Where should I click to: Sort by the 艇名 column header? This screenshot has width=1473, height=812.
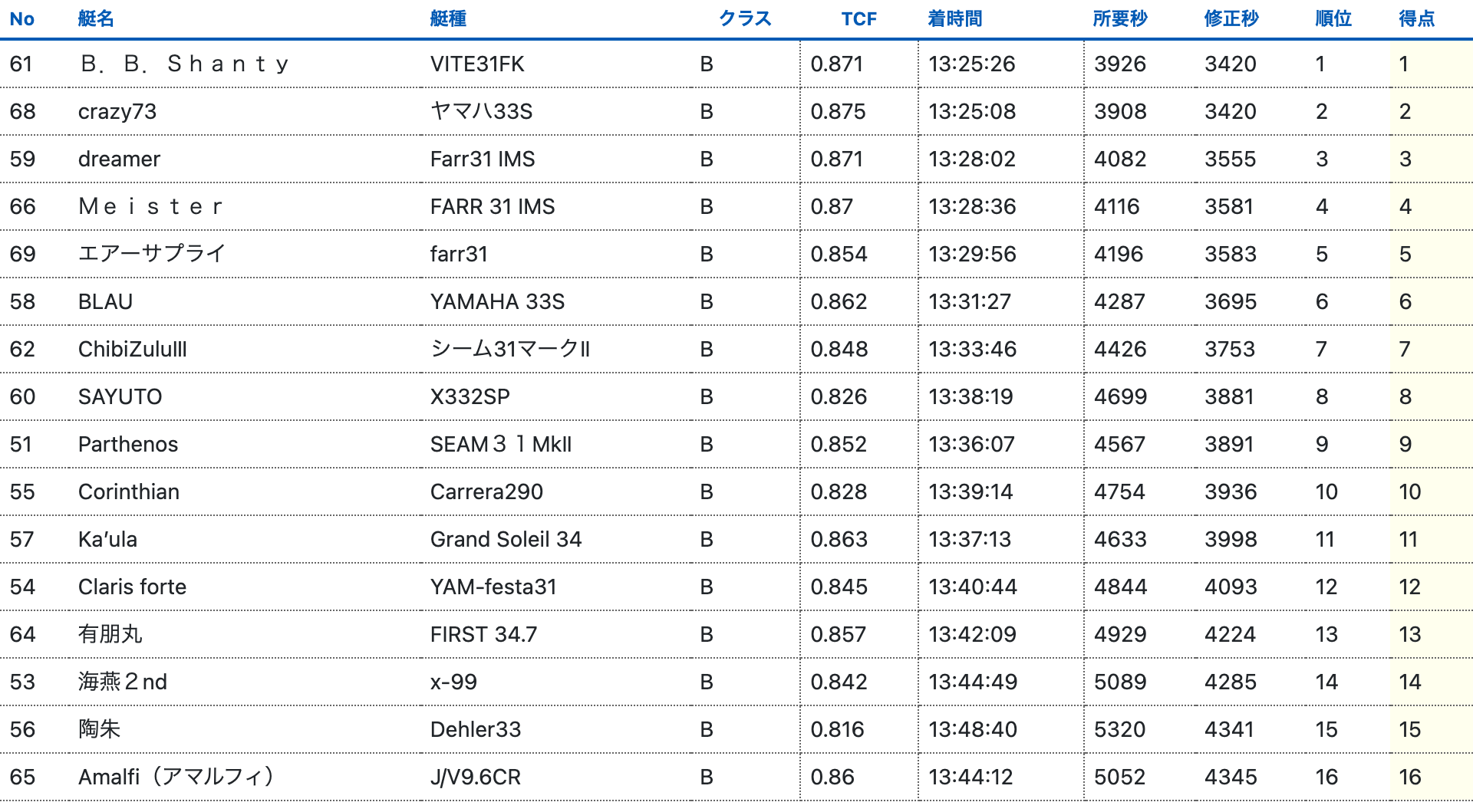[96, 19]
